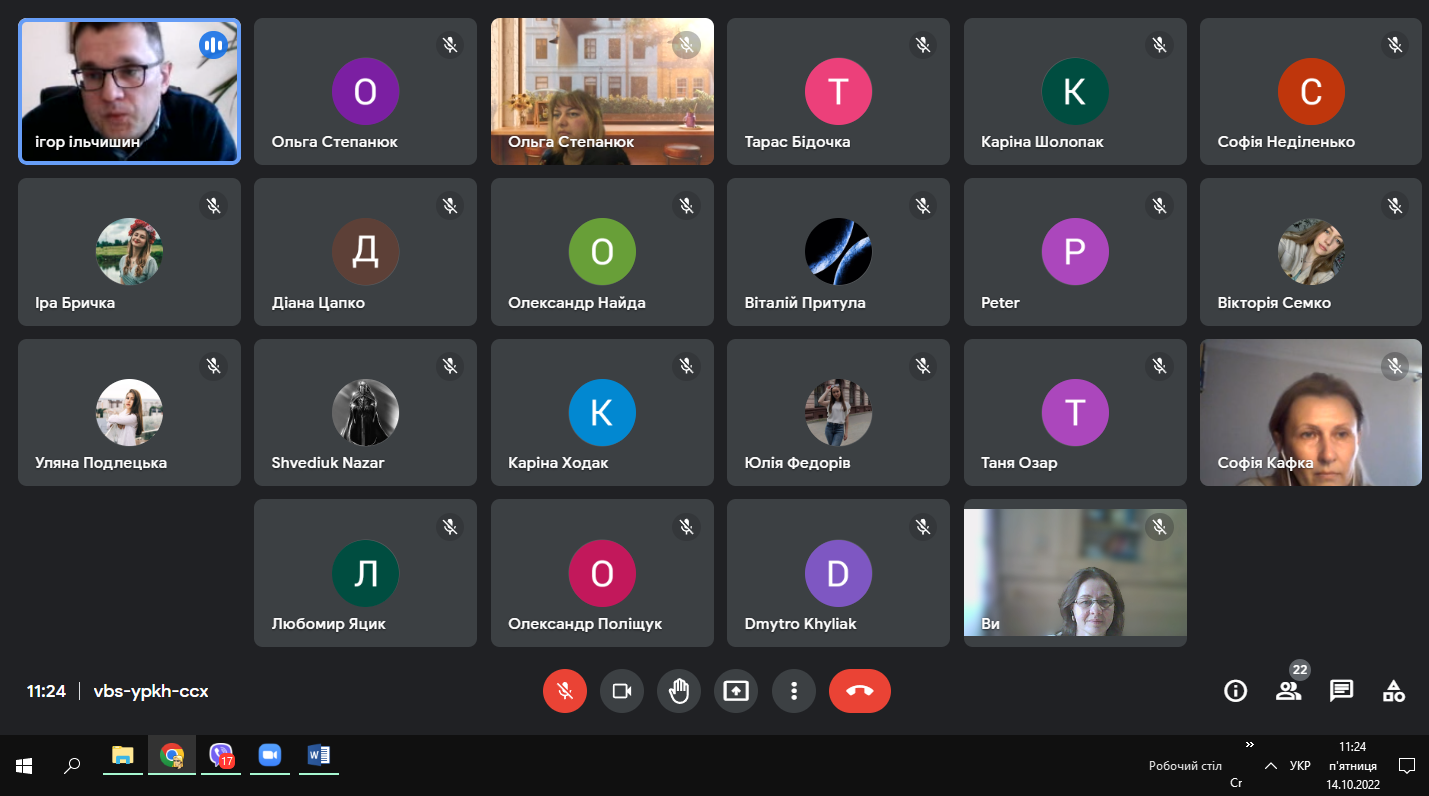Viewport: 1429px width, 796px height.
Task: Switch the УКР keyboard language indicator
Action: [x=1300, y=766]
